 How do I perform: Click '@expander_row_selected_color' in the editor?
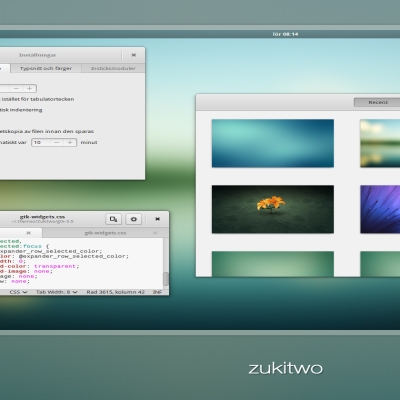point(72,256)
